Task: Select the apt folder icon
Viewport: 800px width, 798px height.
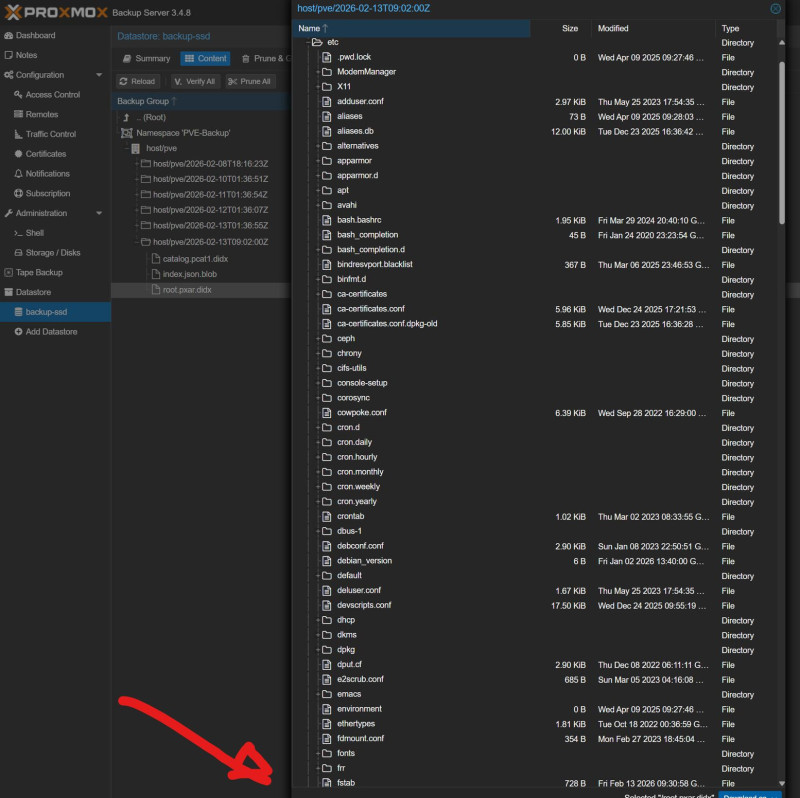Action: pyautogui.click(x=327, y=190)
